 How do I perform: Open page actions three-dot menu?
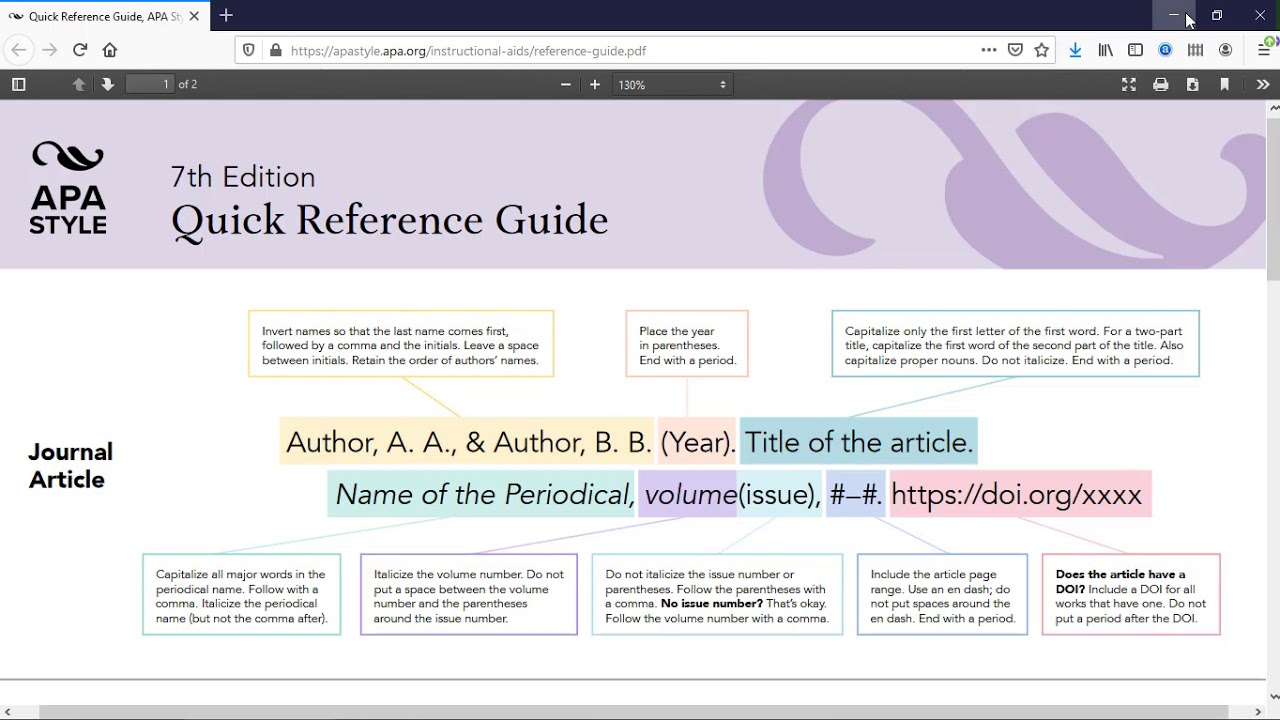click(989, 50)
